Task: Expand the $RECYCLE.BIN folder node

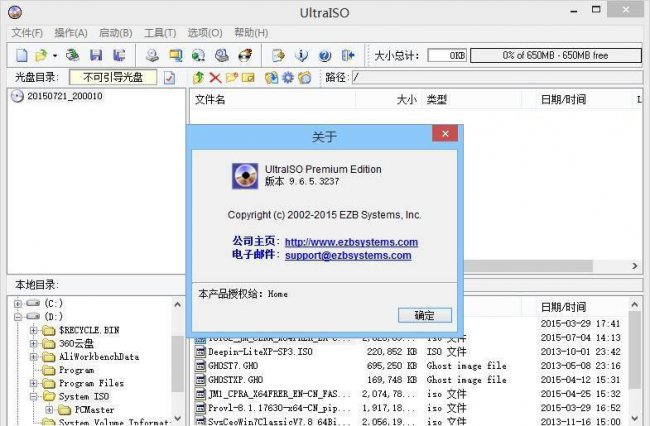Action: [x=34, y=330]
